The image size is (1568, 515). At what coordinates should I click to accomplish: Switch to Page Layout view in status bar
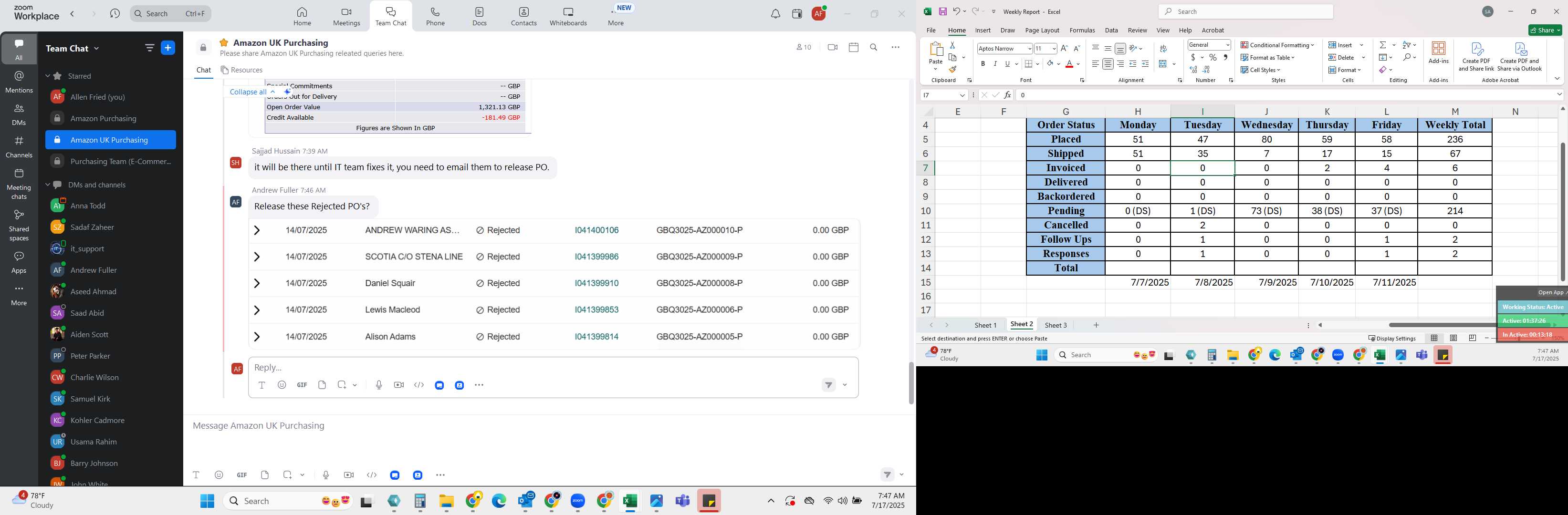[x=1453, y=338]
